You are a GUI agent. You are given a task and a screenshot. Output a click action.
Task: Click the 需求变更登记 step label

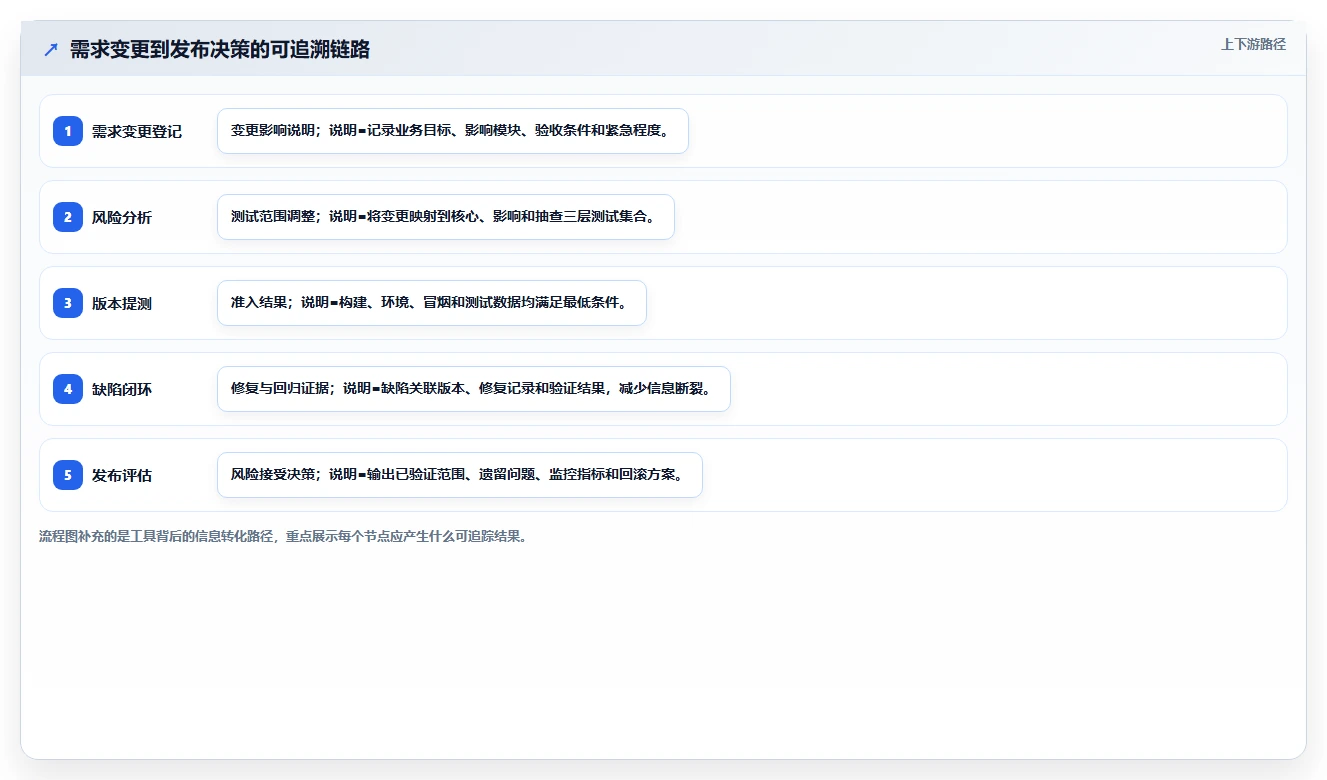coord(137,131)
